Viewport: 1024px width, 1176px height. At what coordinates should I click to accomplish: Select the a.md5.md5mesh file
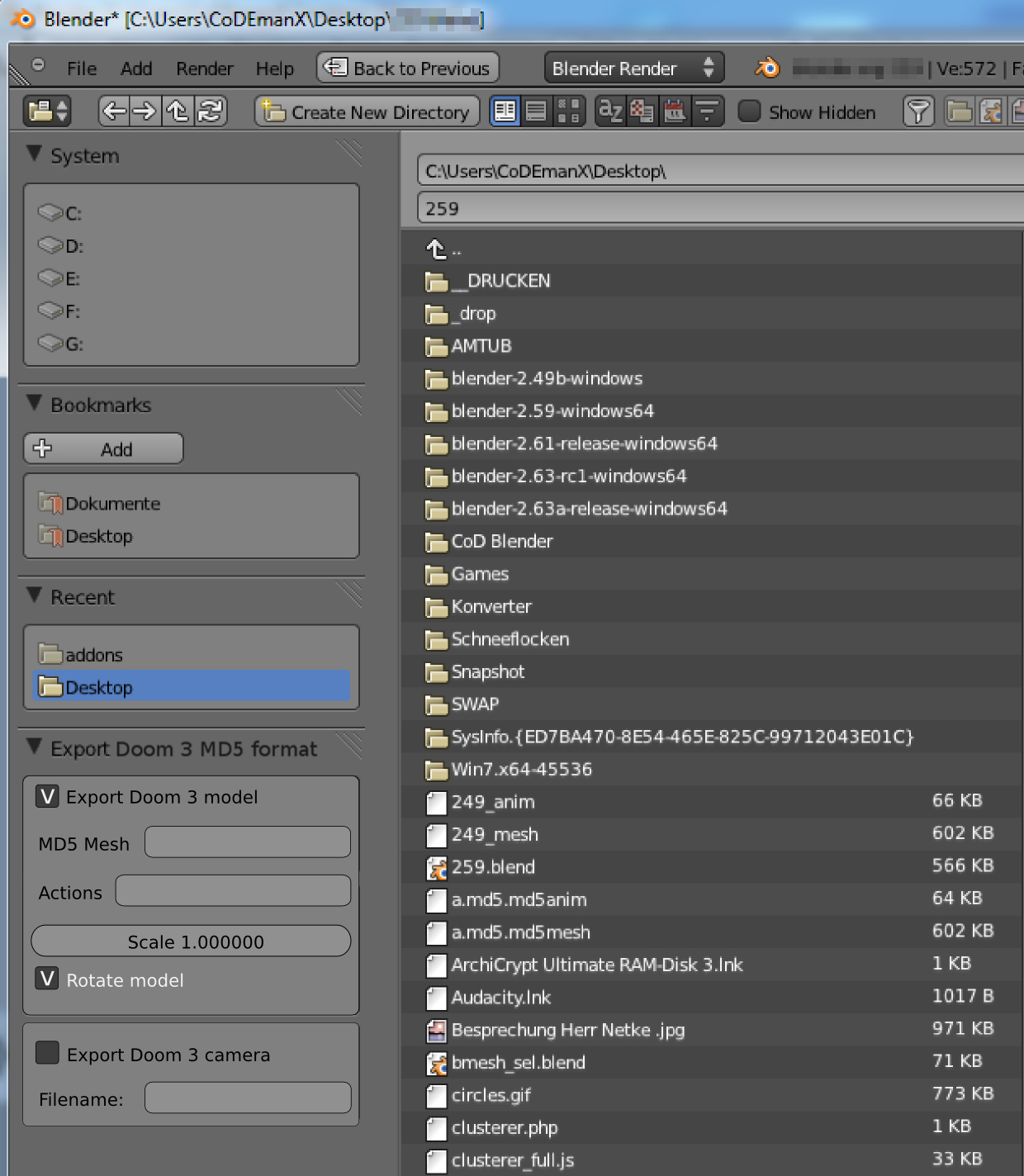pos(712,932)
